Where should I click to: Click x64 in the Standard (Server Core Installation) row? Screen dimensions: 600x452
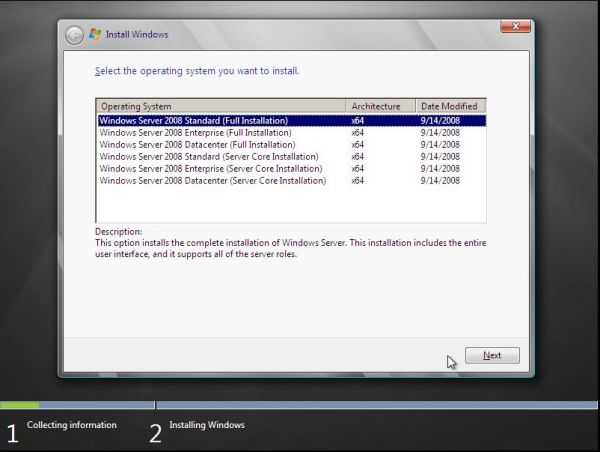[357, 157]
